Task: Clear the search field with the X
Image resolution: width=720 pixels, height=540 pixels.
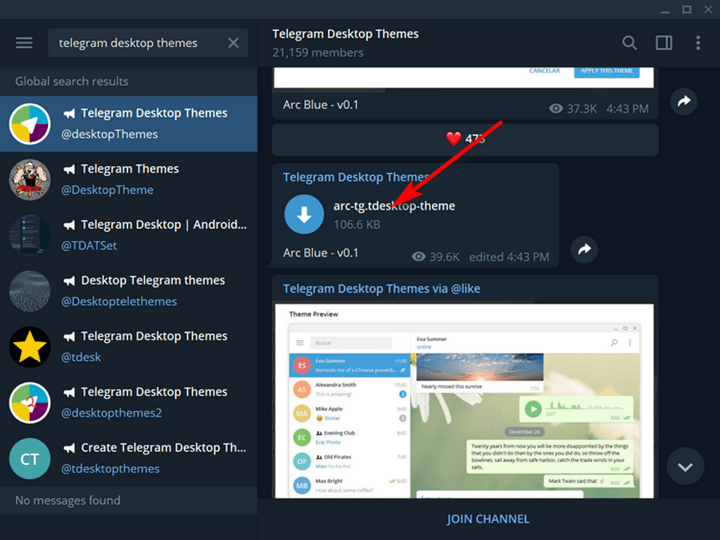Action: (x=233, y=43)
